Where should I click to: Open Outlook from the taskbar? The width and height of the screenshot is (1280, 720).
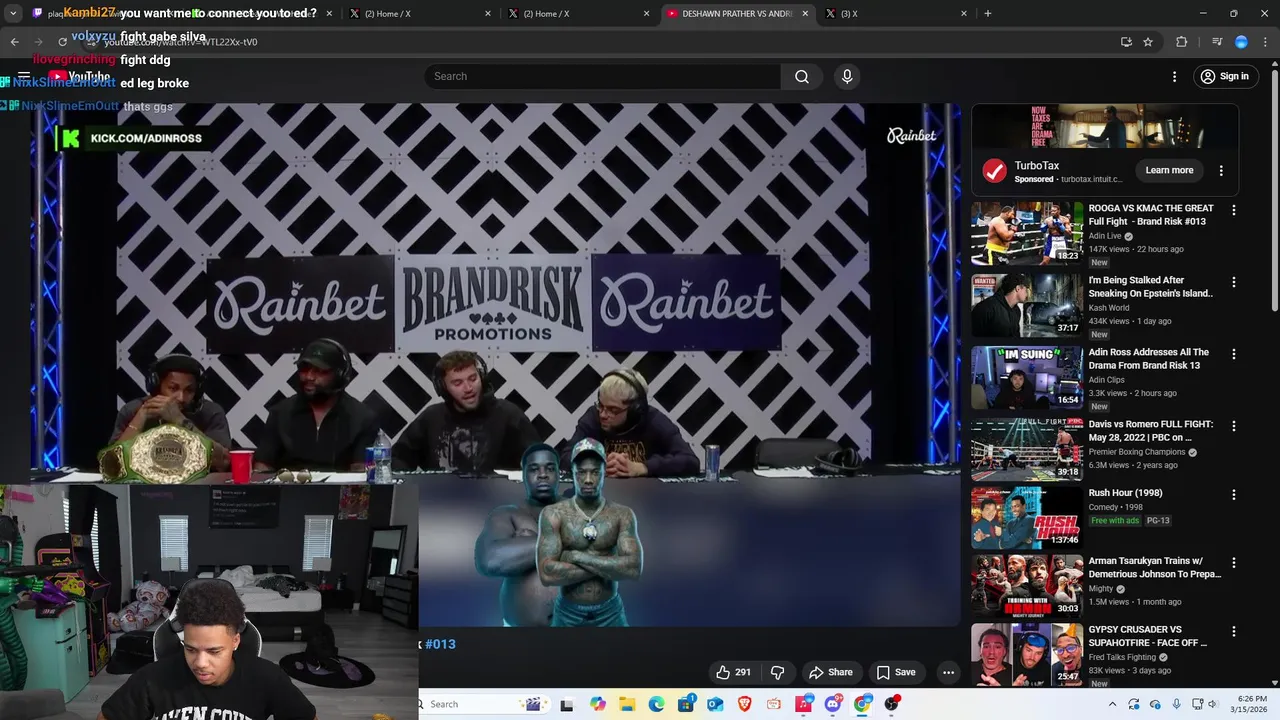[x=715, y=704]
